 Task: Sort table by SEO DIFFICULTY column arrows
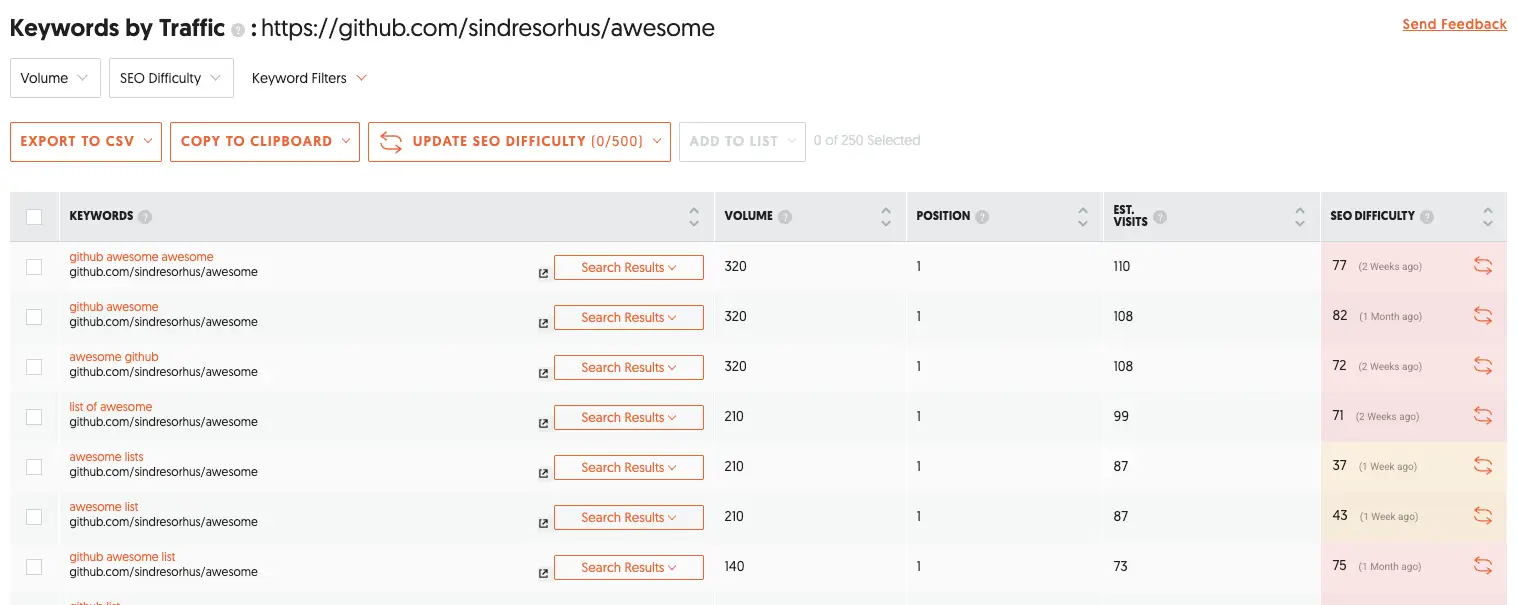(1488, 216)
